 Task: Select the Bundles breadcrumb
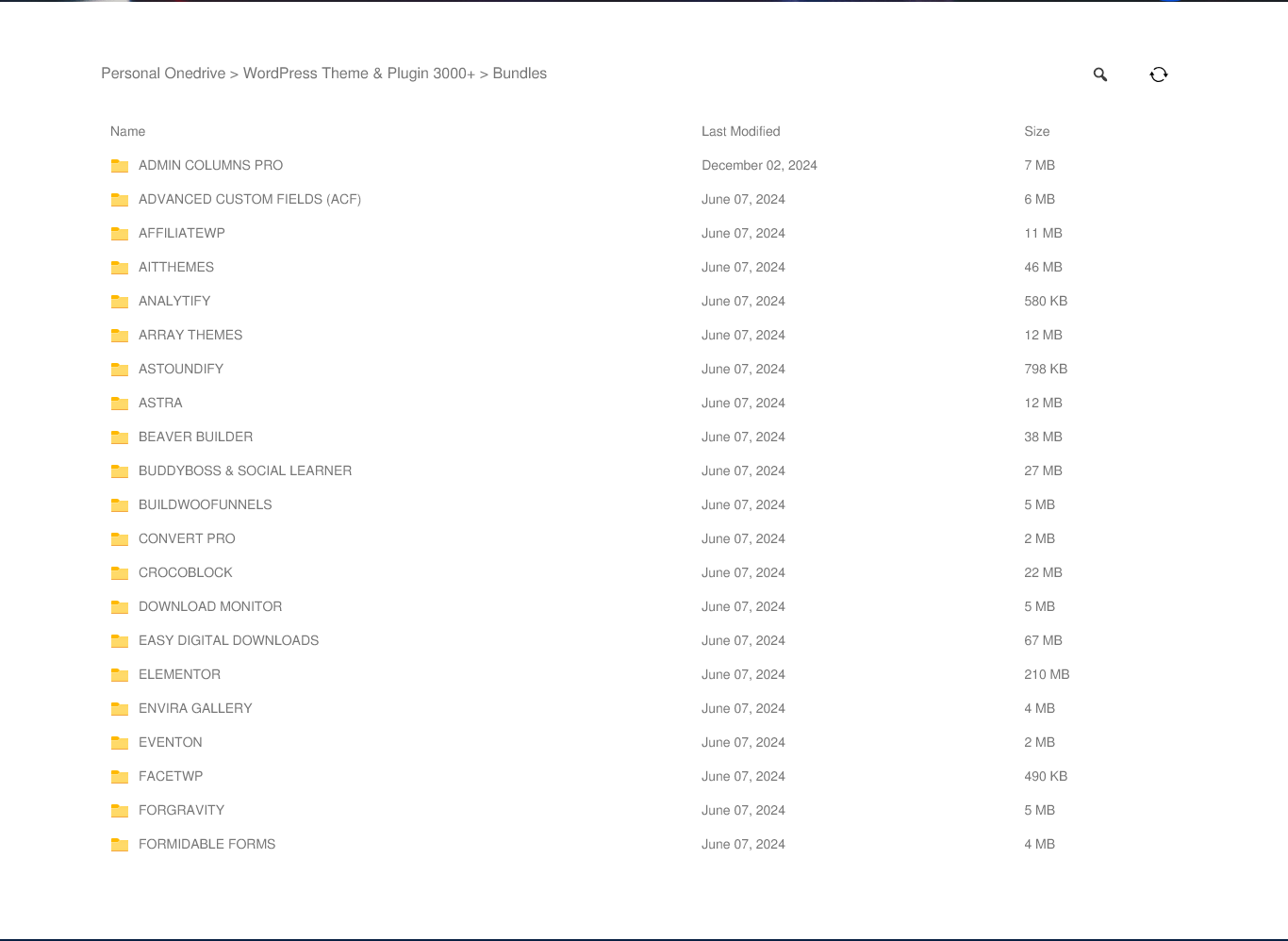point(520,74)
